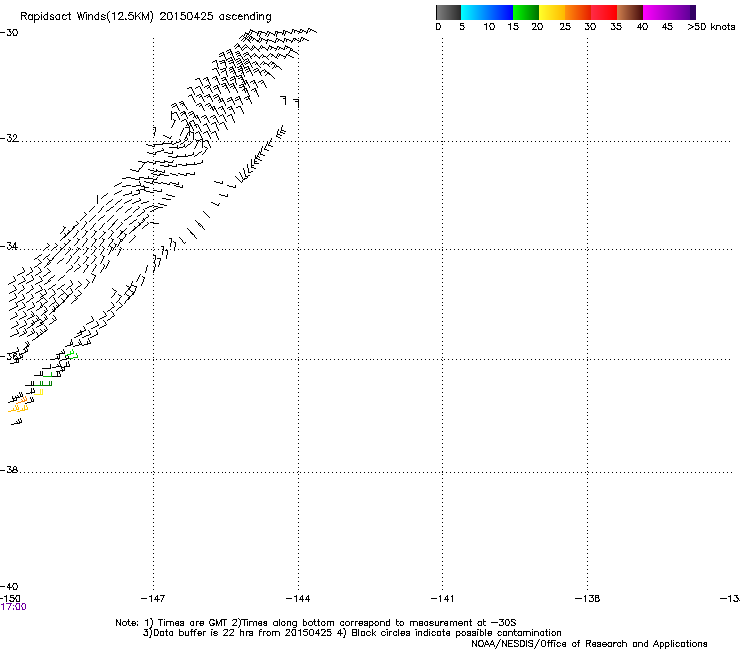Click the cyan 5-10 knots color segment

point(474,12)
